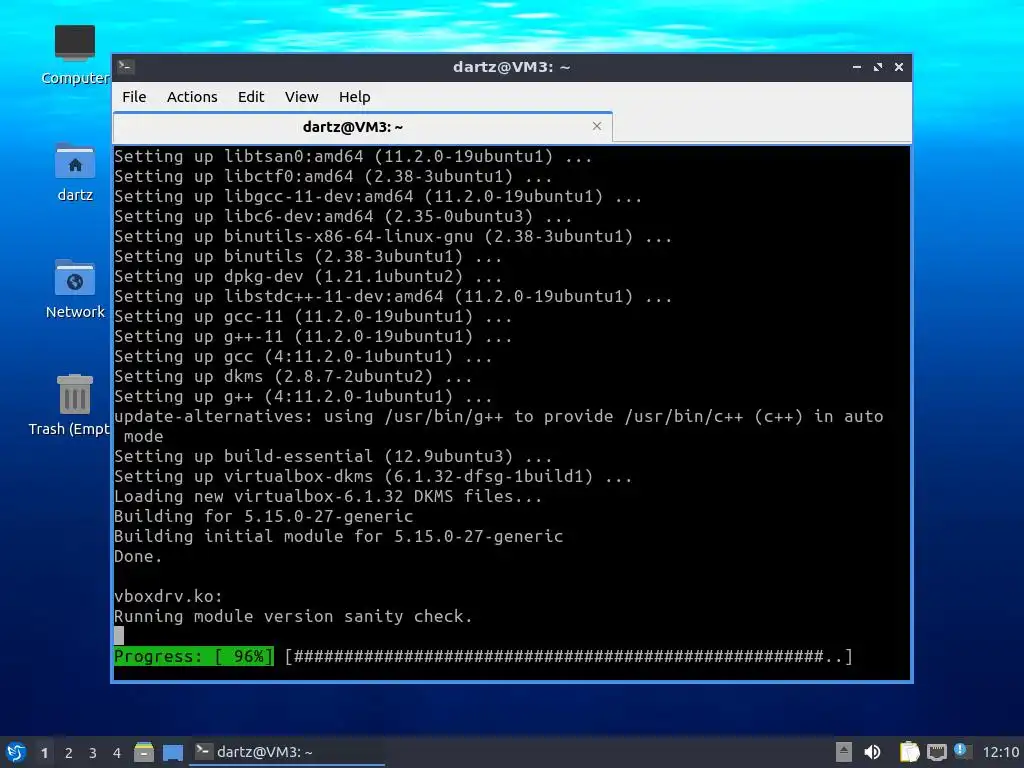Click the show desktop panel icon

click(x=172, y=752)
